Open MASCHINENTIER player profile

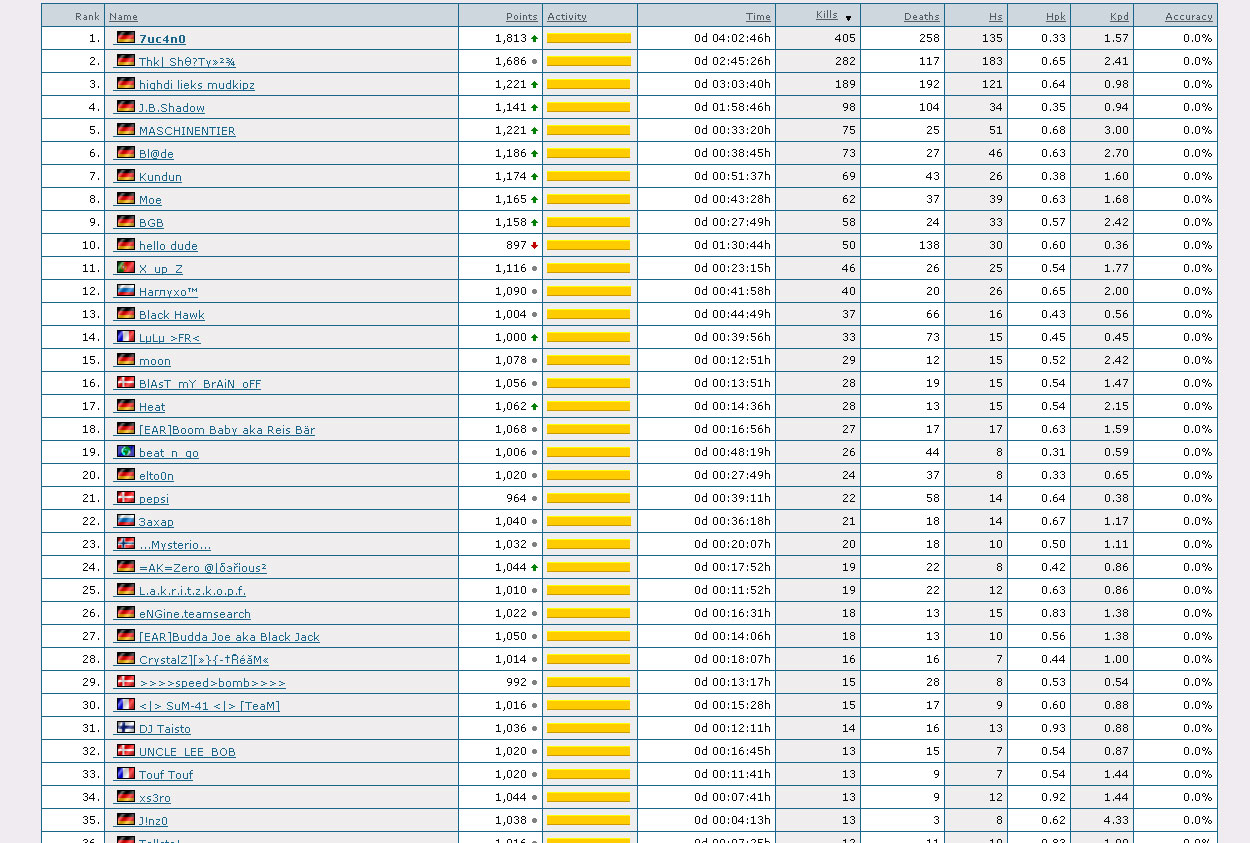[187, 131]
